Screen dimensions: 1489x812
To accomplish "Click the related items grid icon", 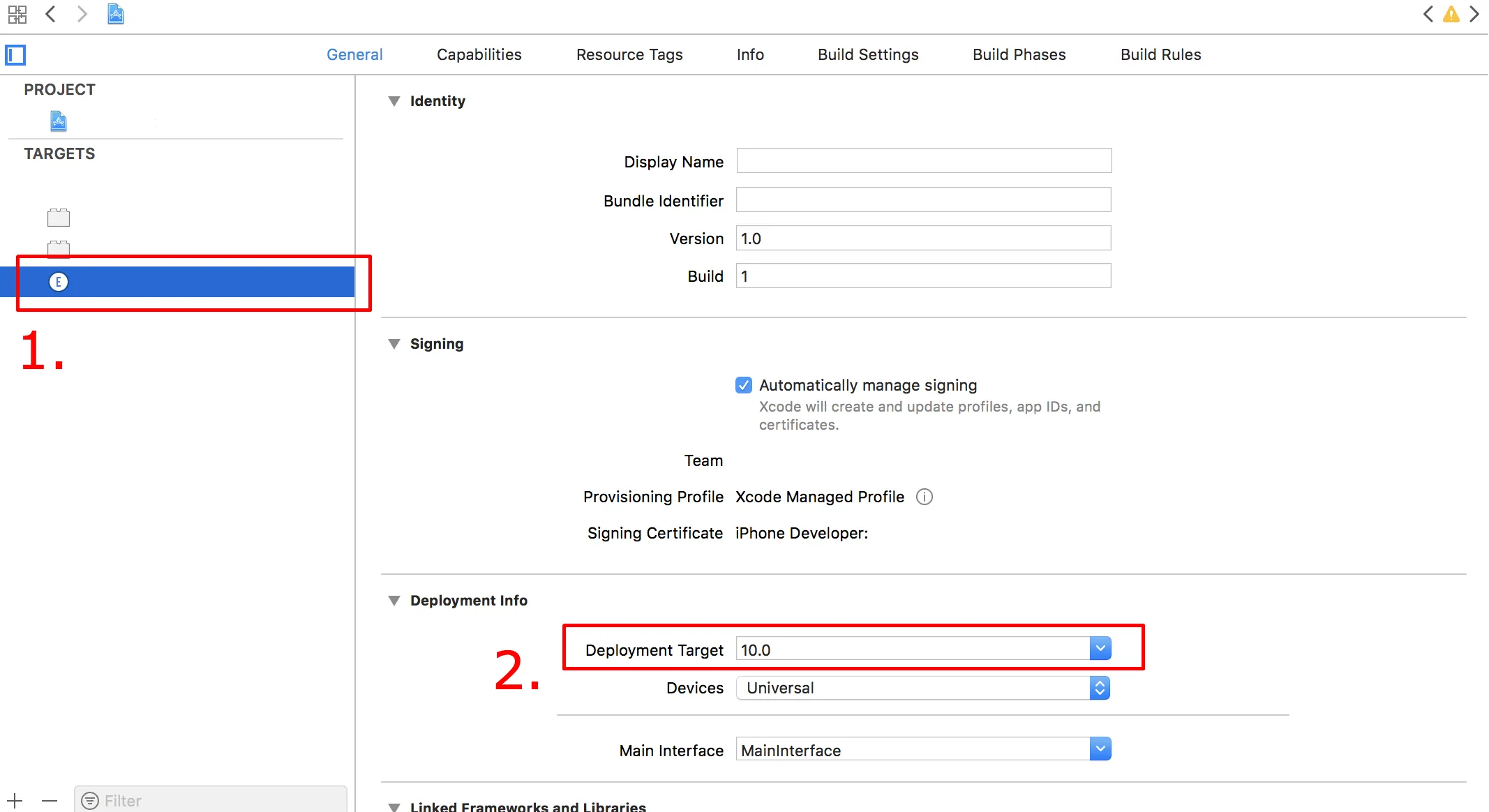I will pyautogui.click(x=17, y=14).
